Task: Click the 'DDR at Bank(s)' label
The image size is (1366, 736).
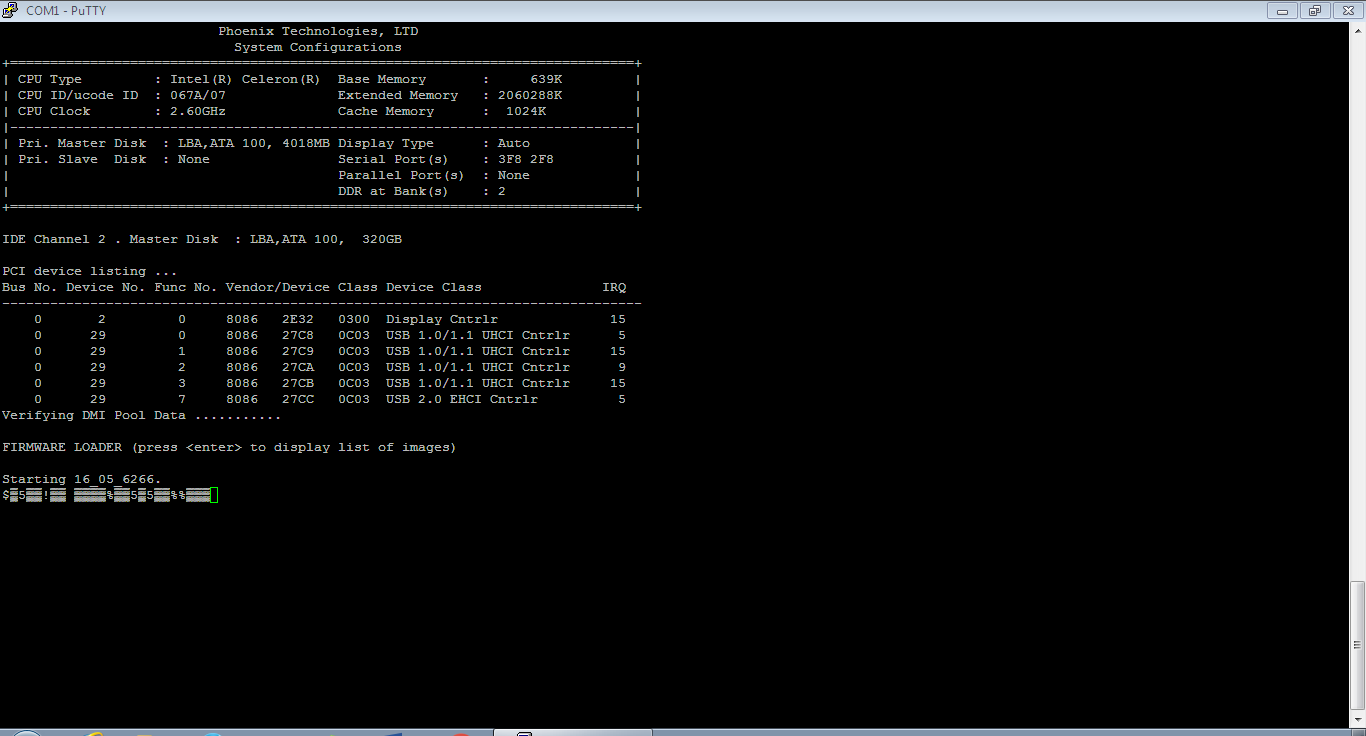Action: (394, 192)
